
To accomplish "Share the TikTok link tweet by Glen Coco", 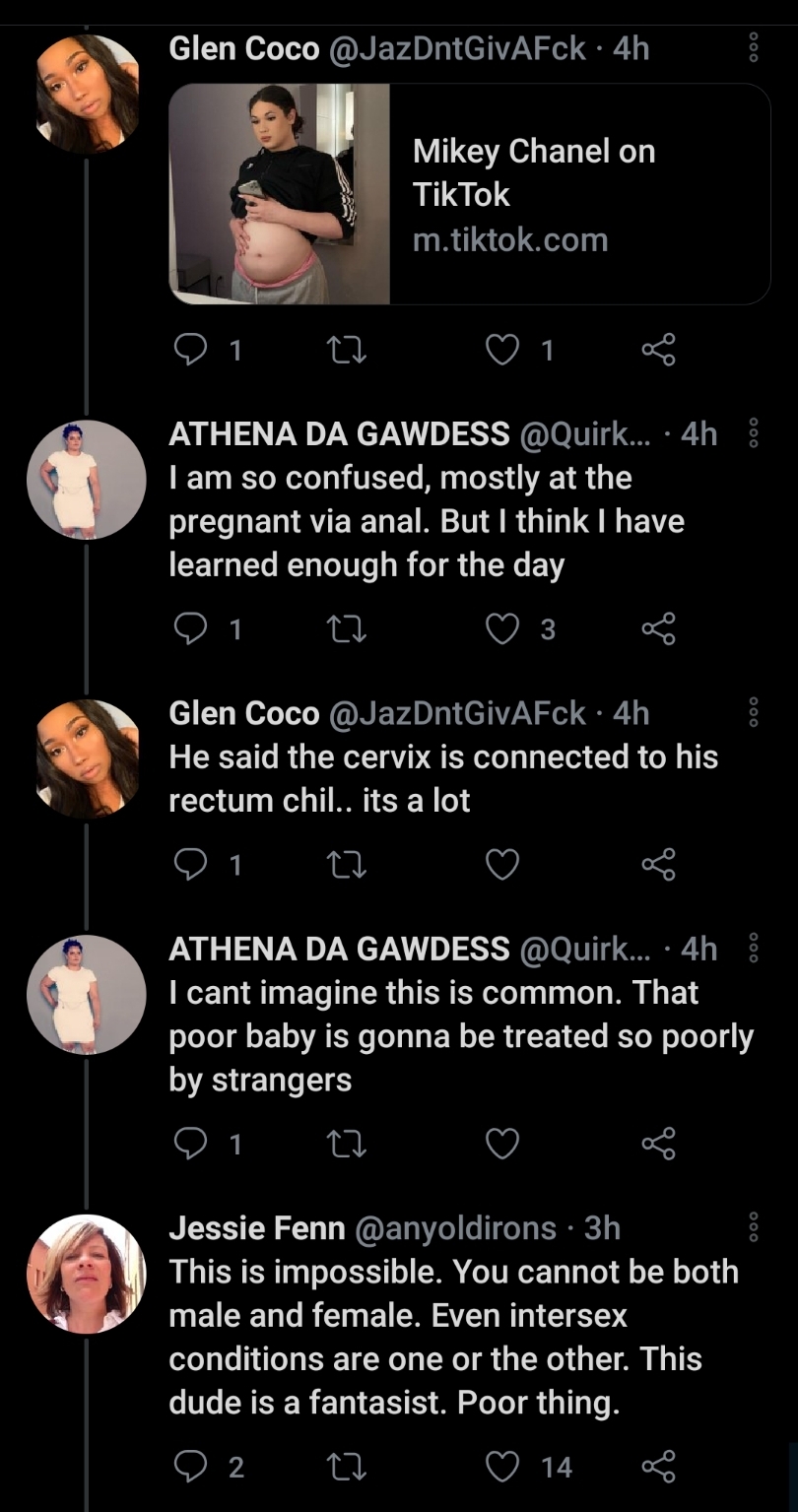I will click(x=658, y=350).
